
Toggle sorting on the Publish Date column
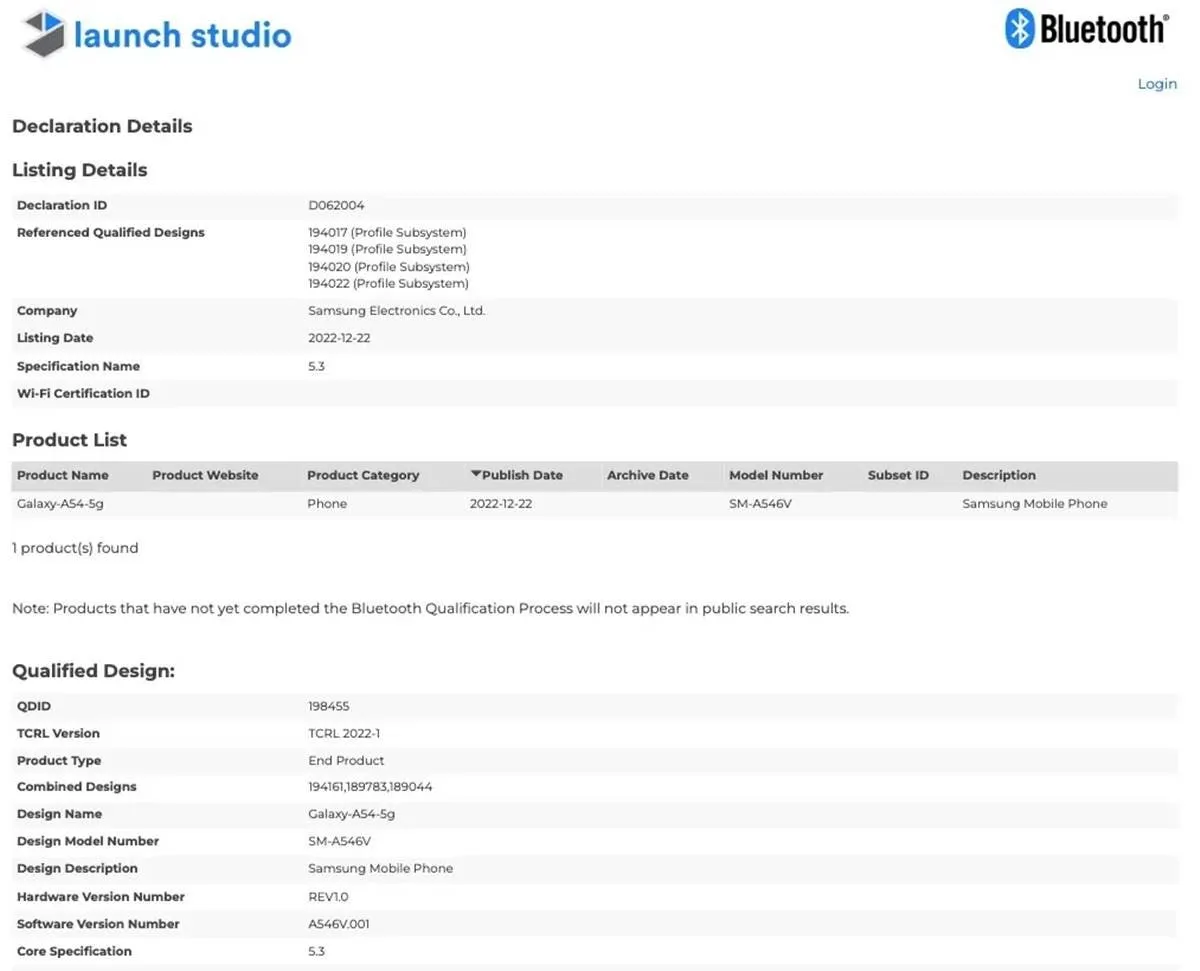[521, 474]
